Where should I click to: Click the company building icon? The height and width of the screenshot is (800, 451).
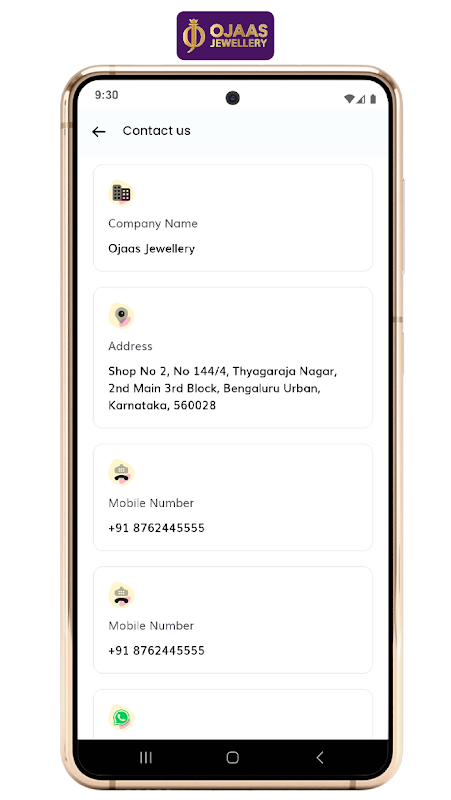tap(121, 193)
